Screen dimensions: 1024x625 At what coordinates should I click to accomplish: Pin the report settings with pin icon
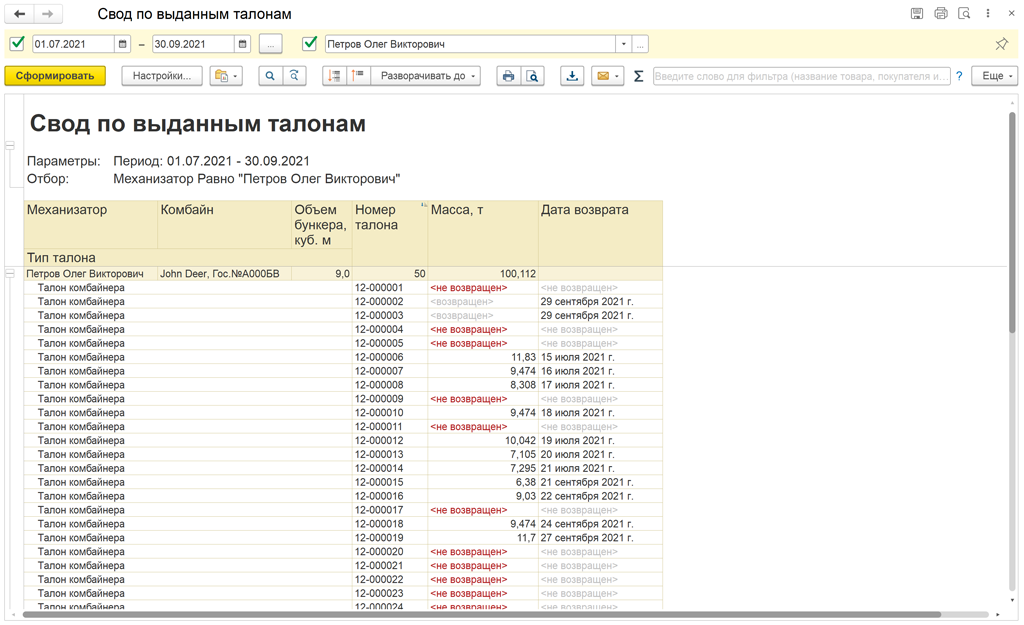point(1001,44)
